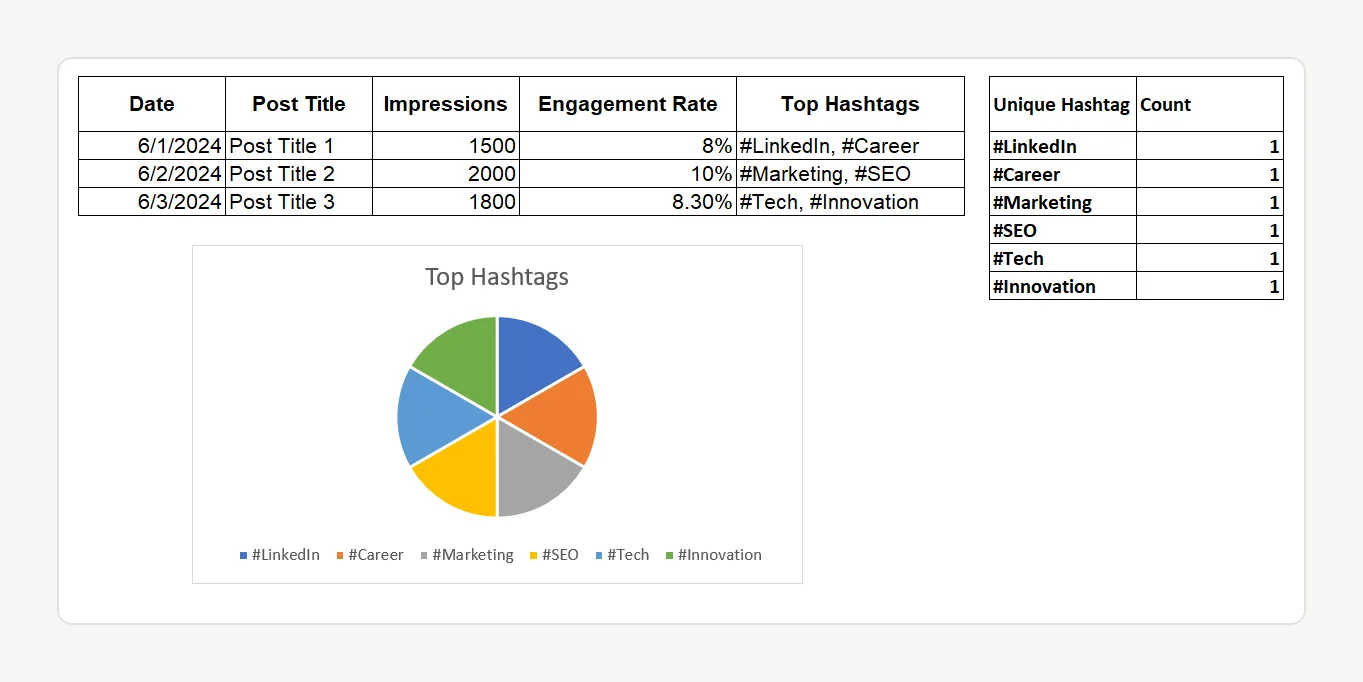The image size is (1363, 682).
Task: Select the count cell beside #LinkedIn
Action: (1210, 146)
